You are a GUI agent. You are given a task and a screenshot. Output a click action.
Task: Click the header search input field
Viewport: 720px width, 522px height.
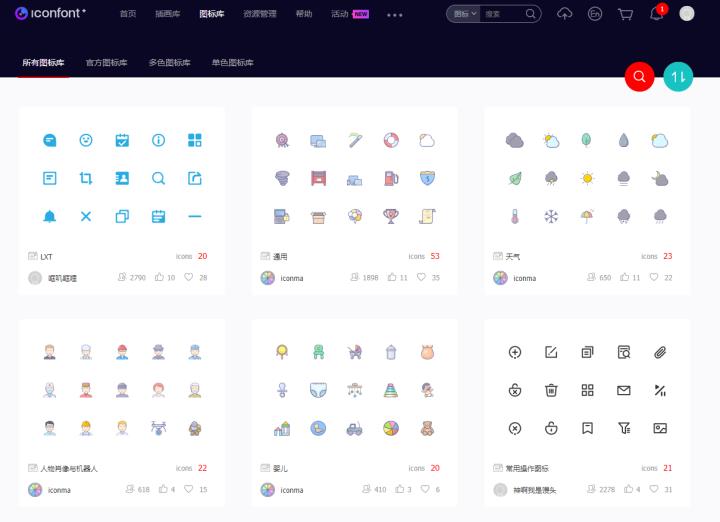(x=502, y=14)
